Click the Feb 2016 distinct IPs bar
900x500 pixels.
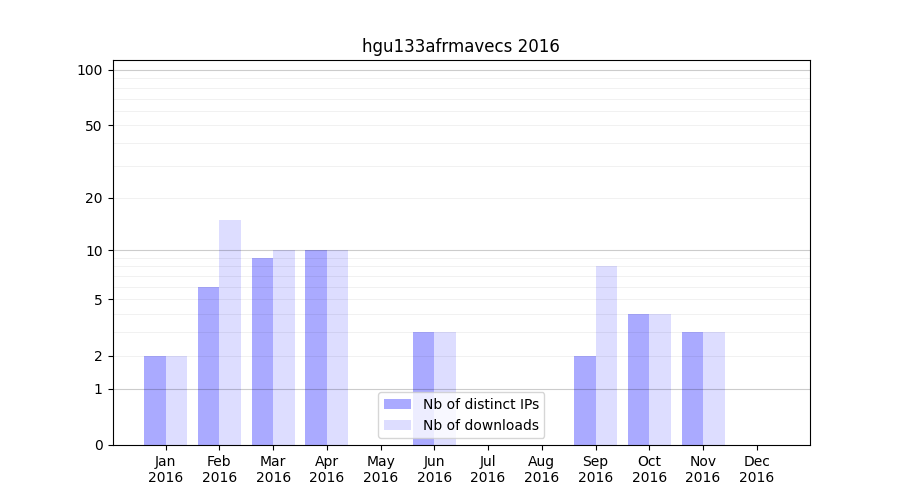pyautogui.click(x=208, y=365)
